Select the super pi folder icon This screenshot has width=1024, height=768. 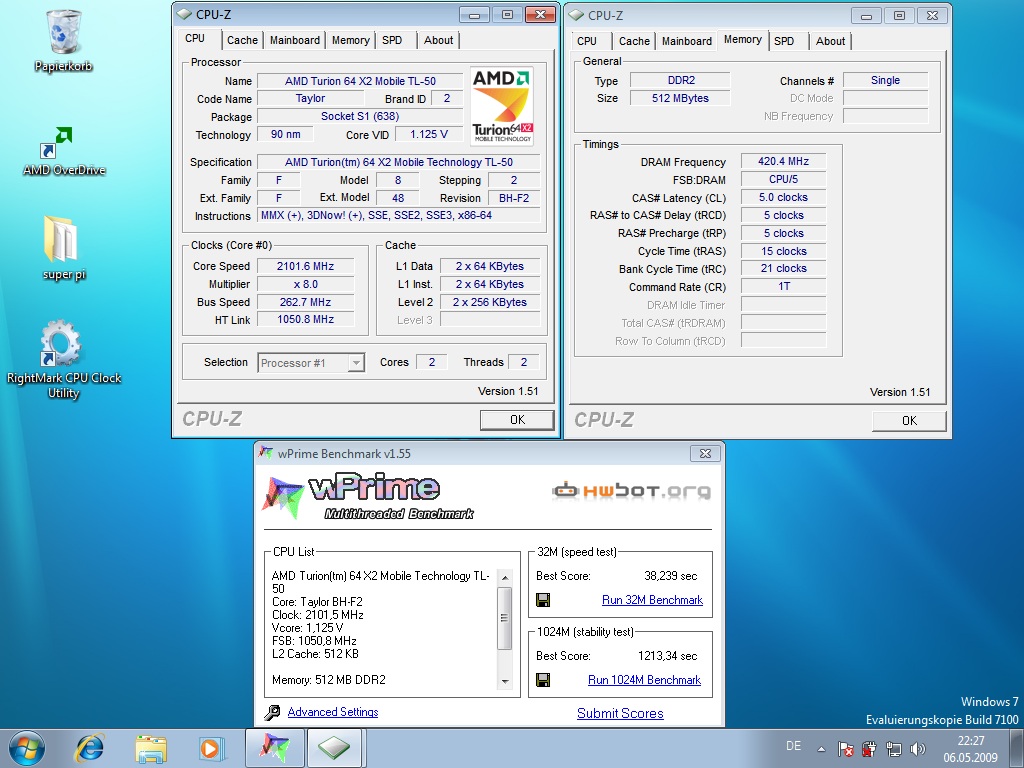(63, 248)
